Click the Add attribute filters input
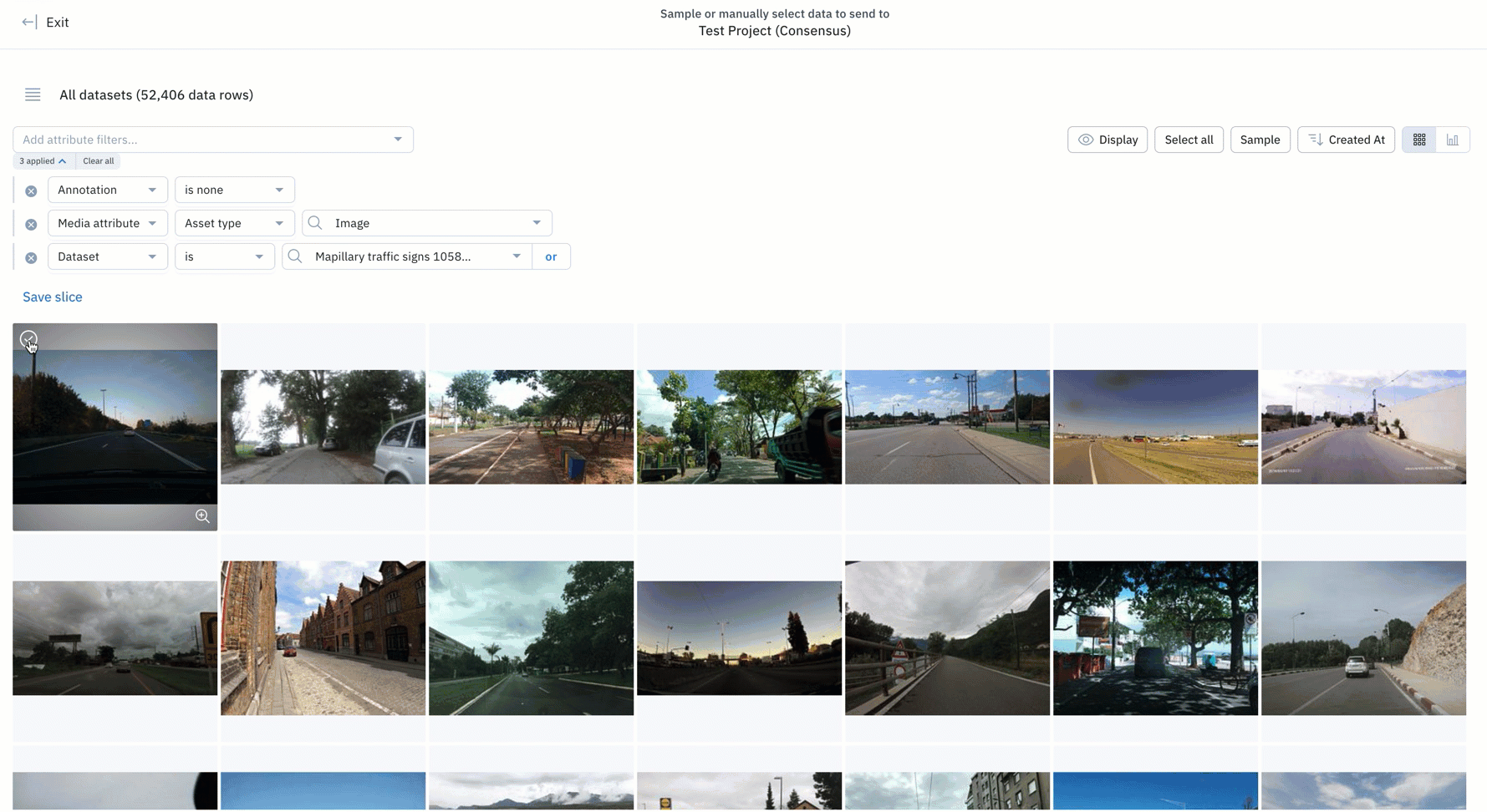The height and width of the screenshot is (812, 1487). [x=213, y=140]
